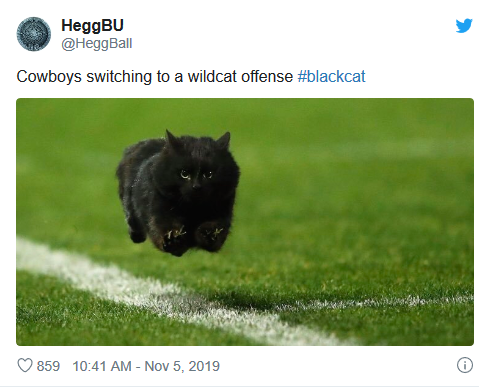This screenshot has height=387, width=479.
Task: Open the tweet info circle icon
Action: 465,365
